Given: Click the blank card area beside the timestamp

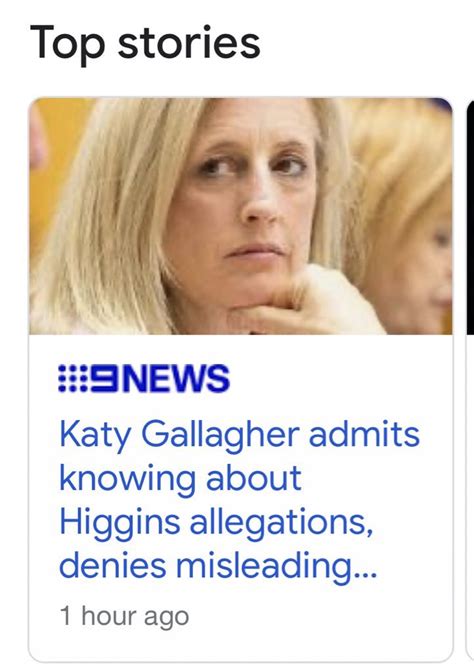Looking at the screenshot, I should tap(319, 617).
